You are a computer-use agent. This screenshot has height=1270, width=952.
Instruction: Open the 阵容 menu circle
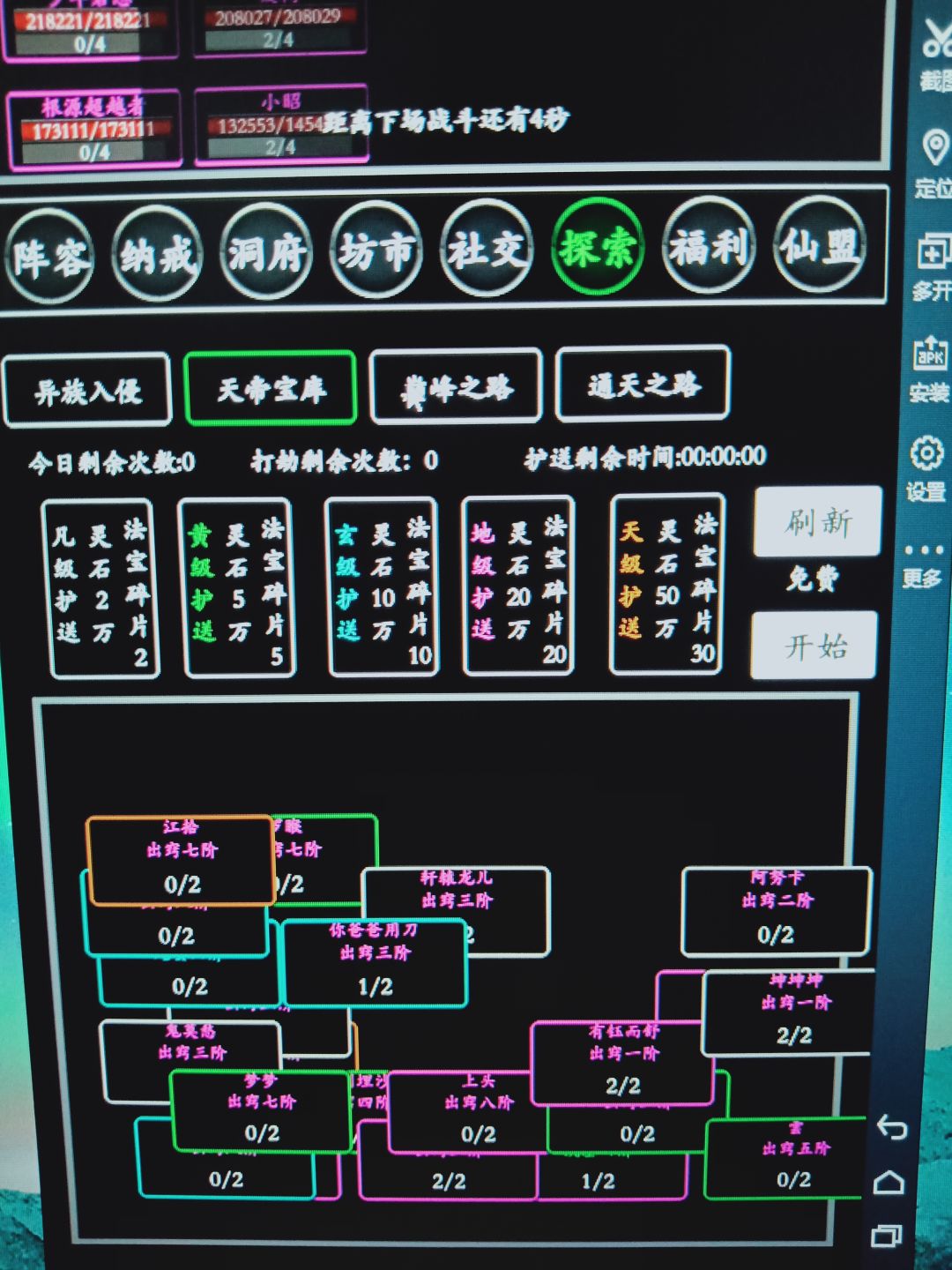(48, 256)
